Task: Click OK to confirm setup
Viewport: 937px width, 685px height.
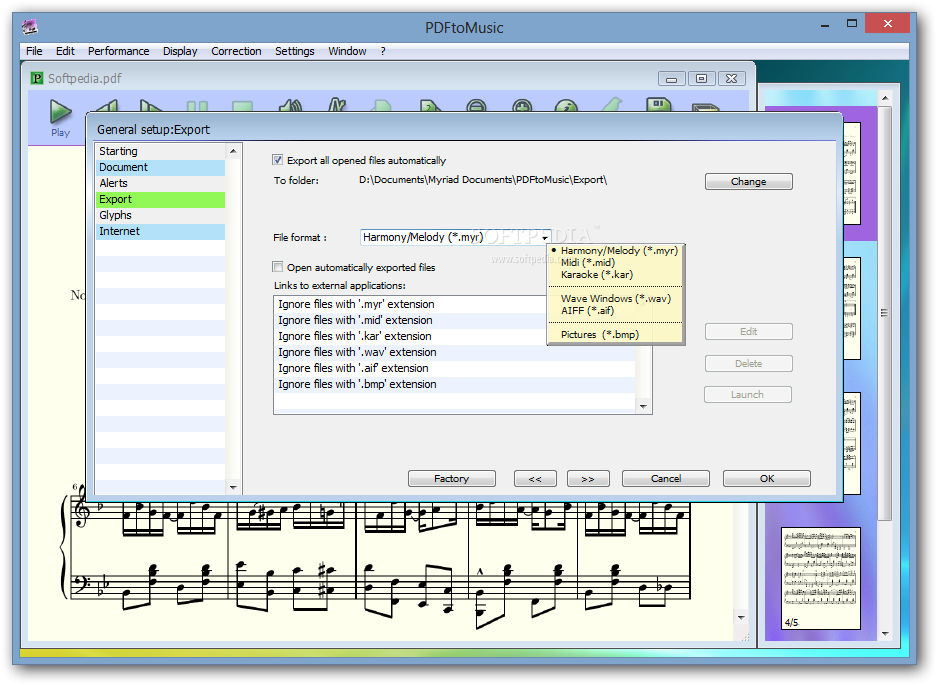Action: (x=767, y=478)
